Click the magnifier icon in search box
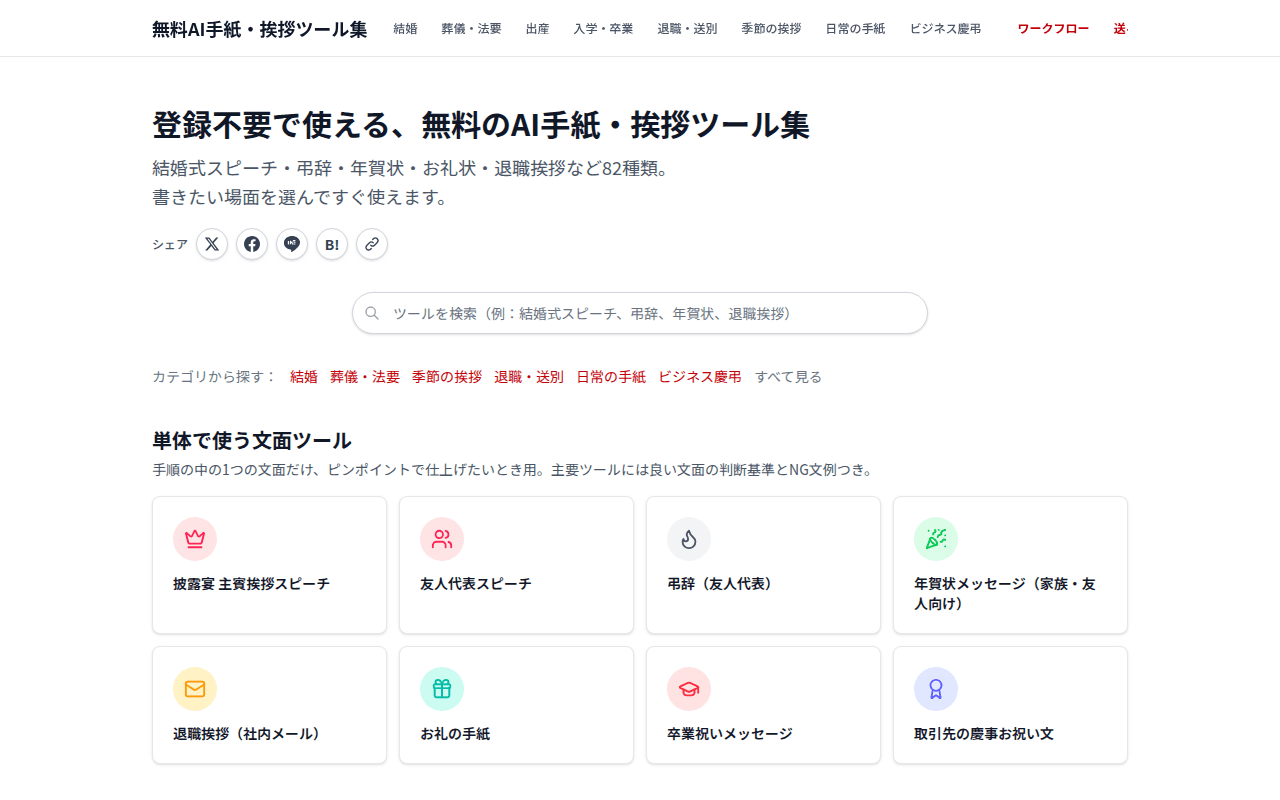The height and width of the screenshot is (800, 1280). 372,313
